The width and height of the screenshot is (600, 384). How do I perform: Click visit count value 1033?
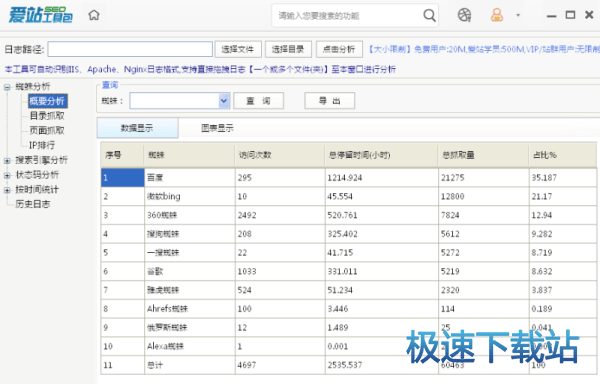click(x=247, y=272)
